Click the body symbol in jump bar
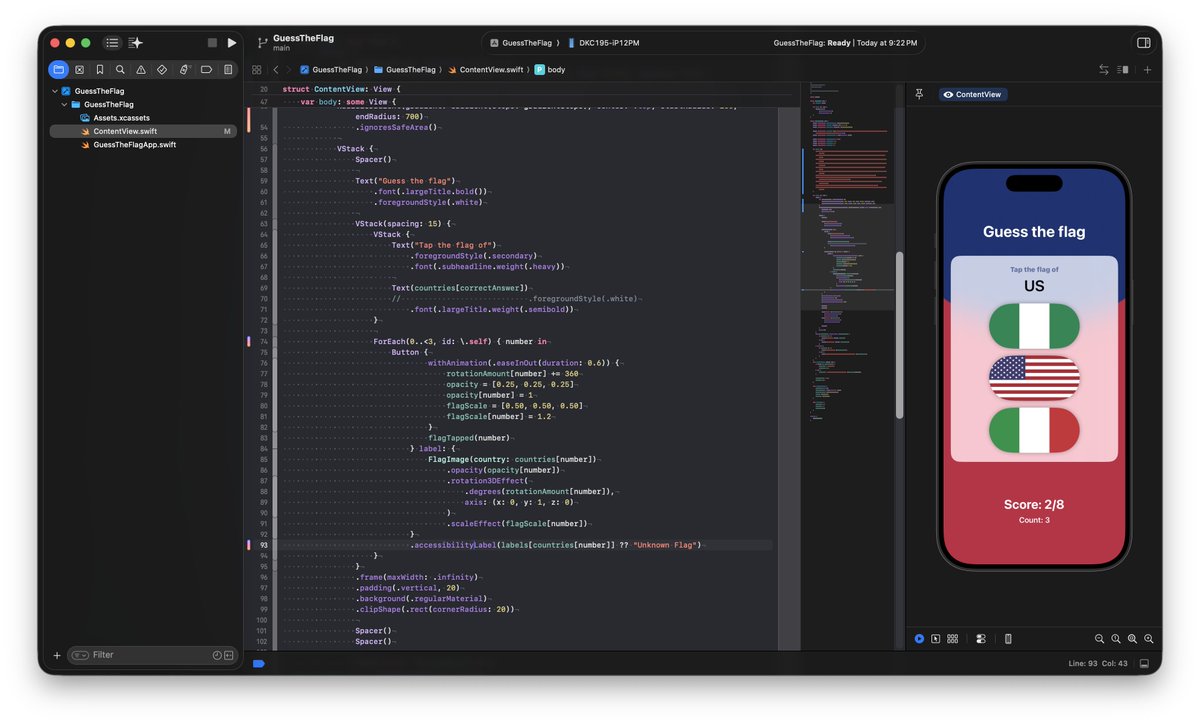Viewport: 1200px width, 725px height. tap(550, 70)
